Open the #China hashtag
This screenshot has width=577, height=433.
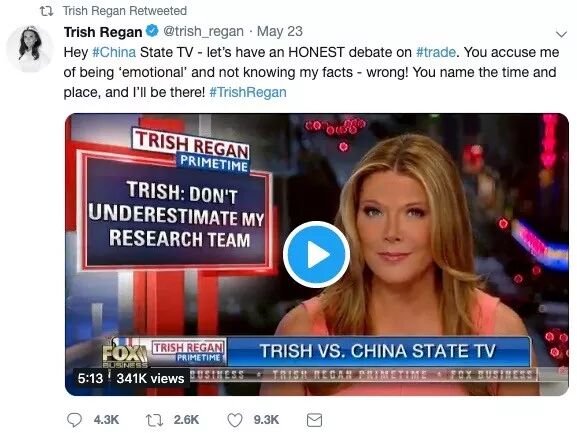[114, 52]
